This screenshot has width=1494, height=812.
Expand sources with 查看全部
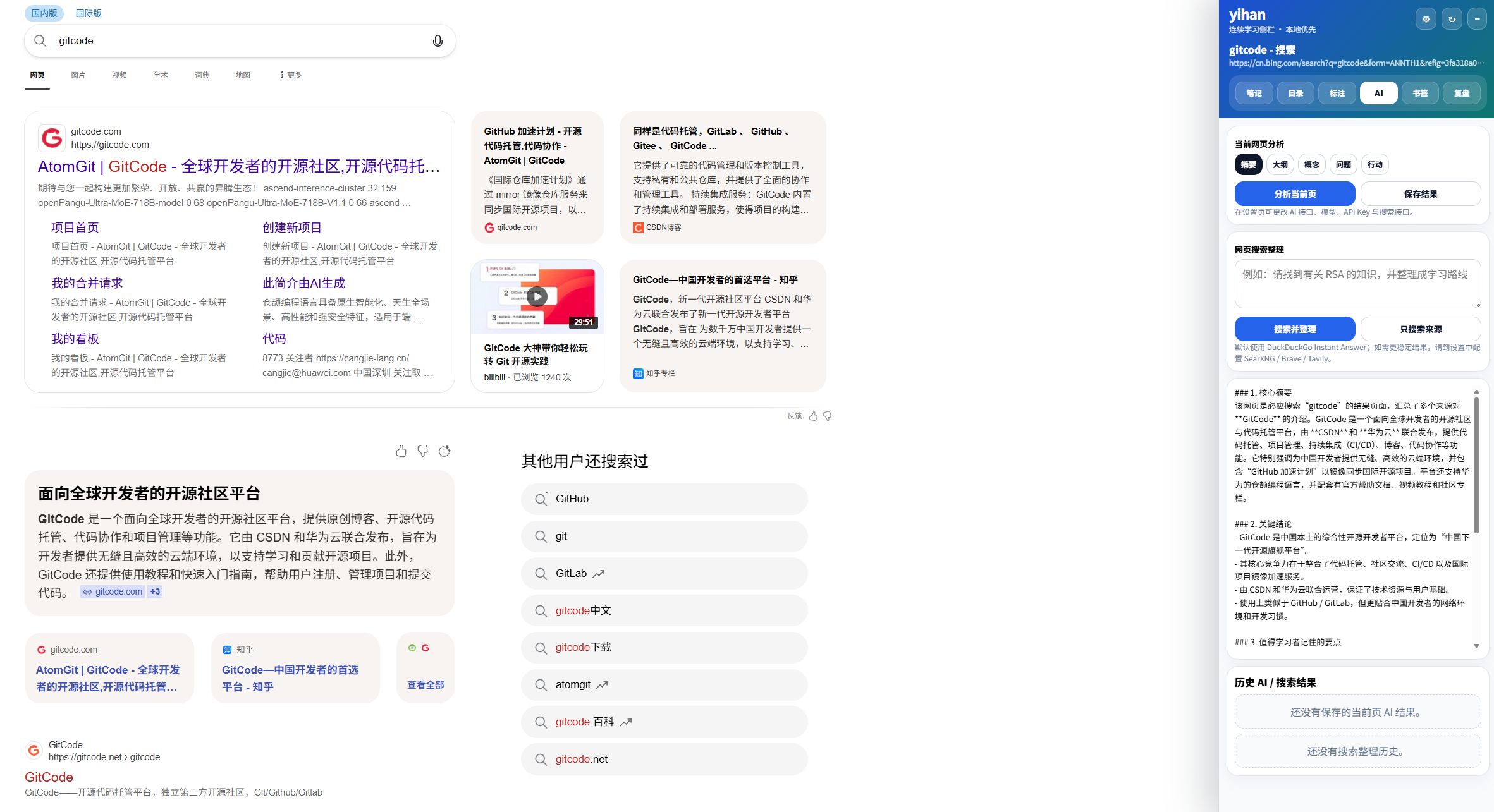click(425, 684)
